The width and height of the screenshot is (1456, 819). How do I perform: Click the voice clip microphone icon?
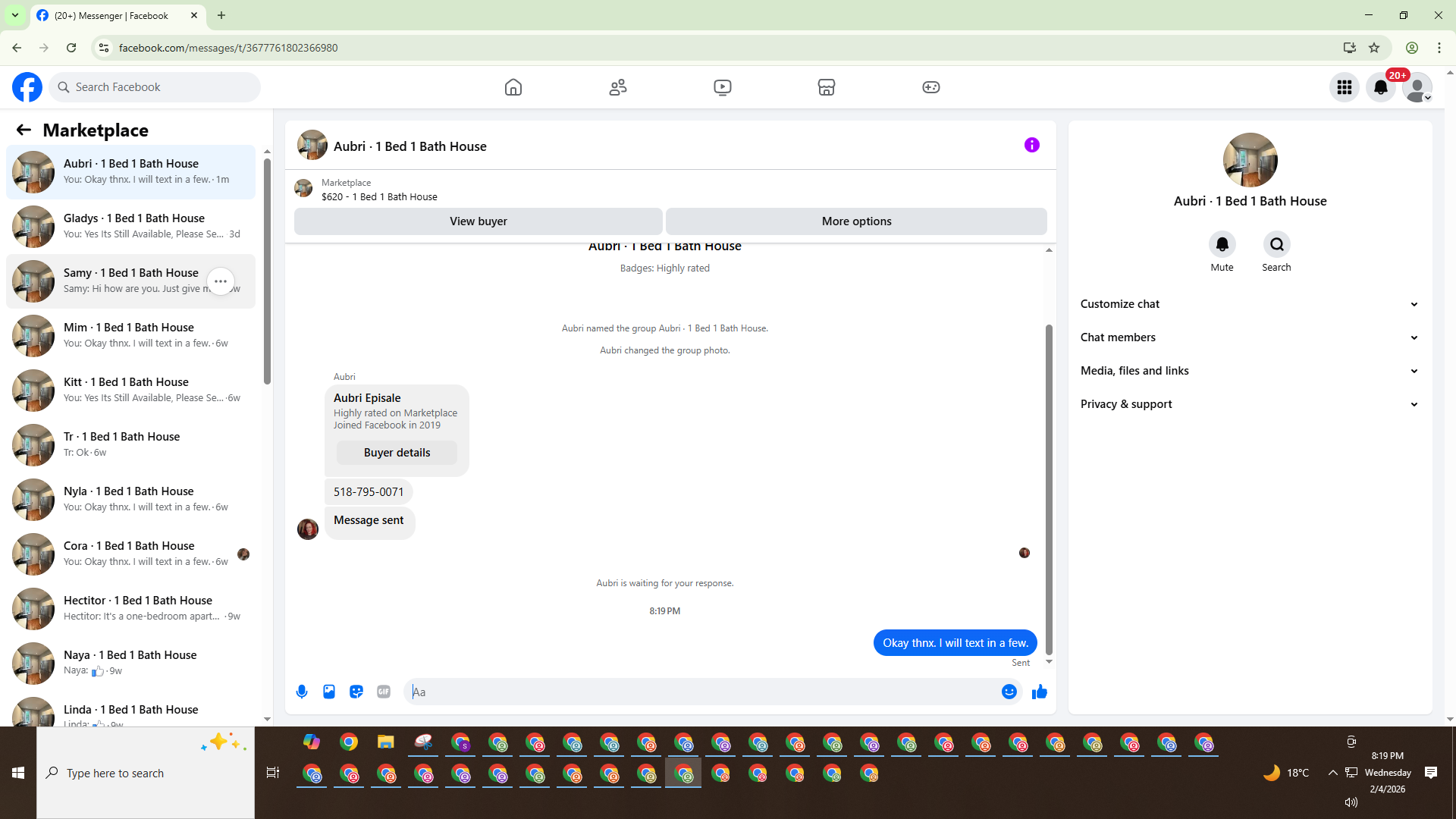click(302, 692)
